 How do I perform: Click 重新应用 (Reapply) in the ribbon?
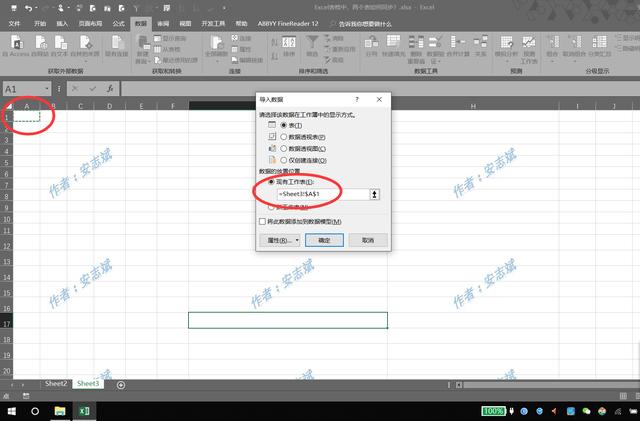click(x=340, y=49)
